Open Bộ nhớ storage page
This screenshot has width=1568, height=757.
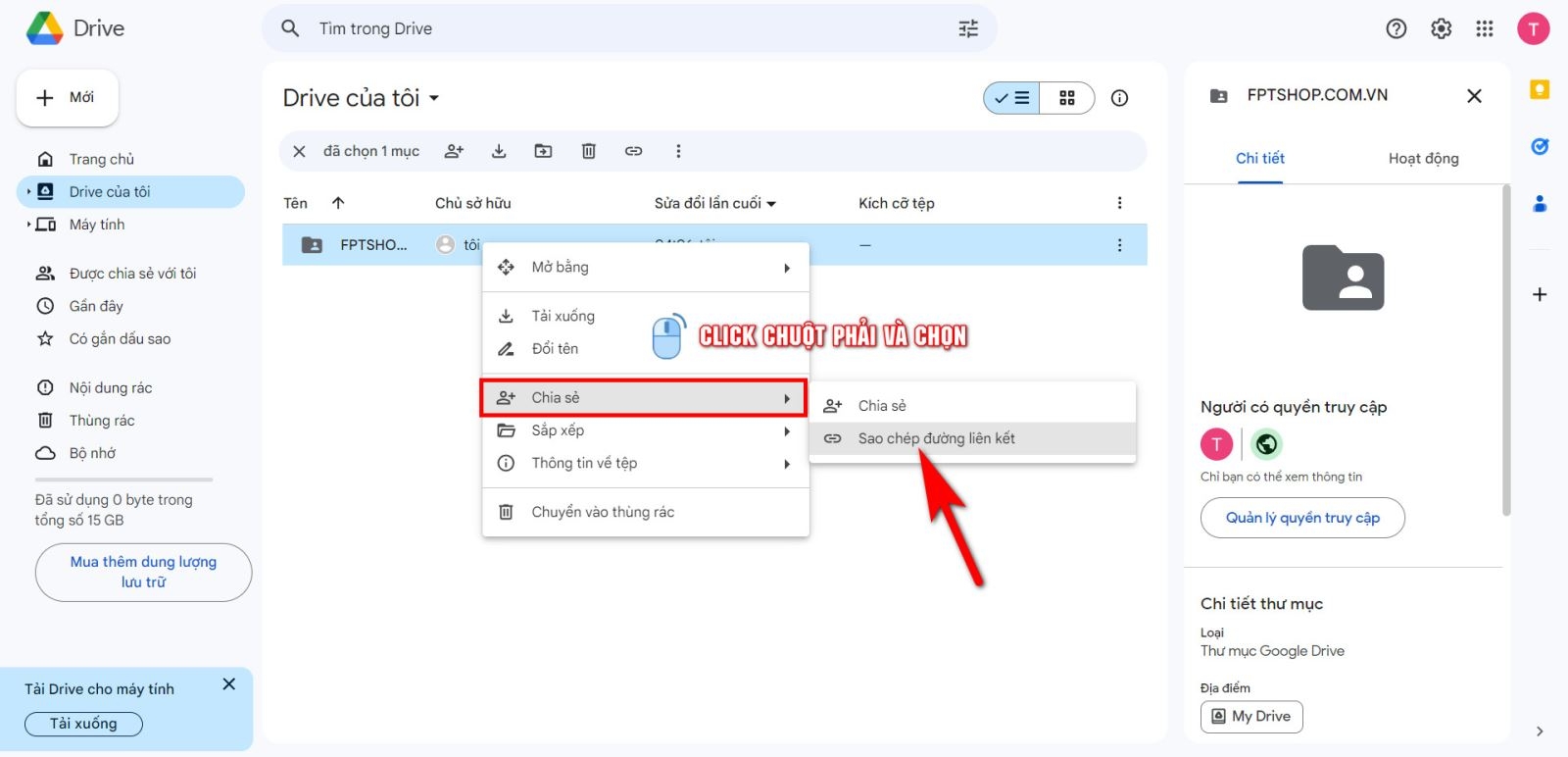130,453
